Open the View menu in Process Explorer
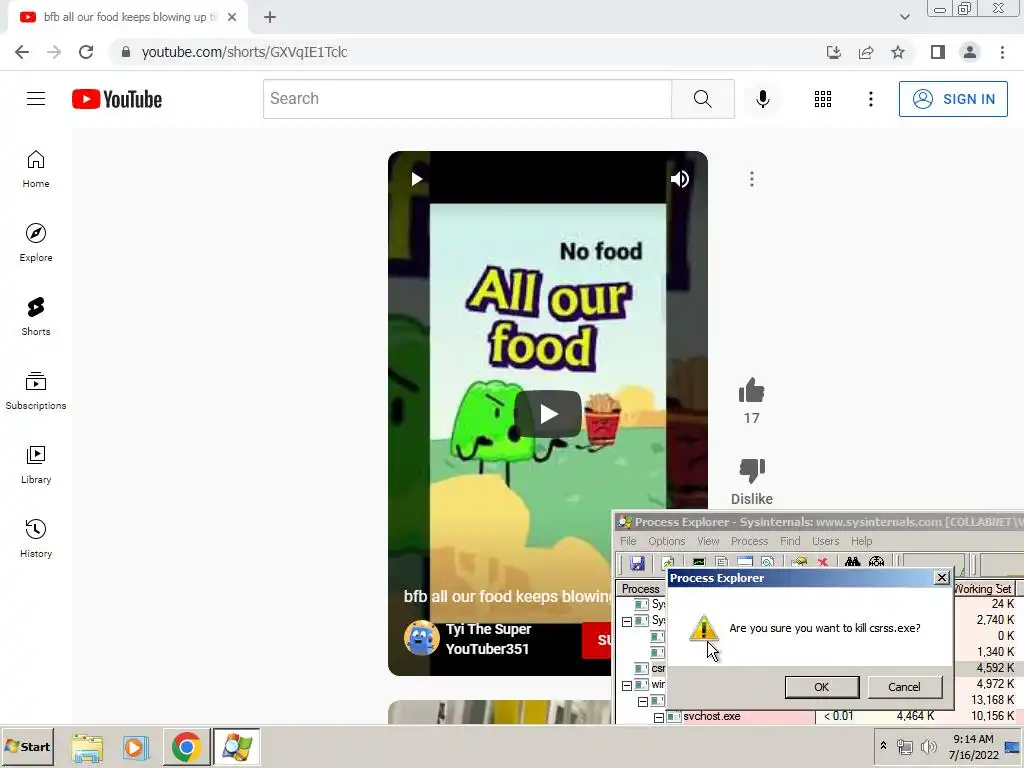 pyautogui.click(x=708, y=541)
